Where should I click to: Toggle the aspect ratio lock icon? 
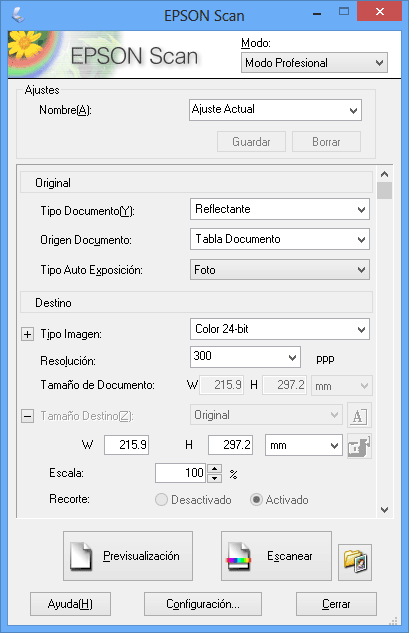[359, 446]
